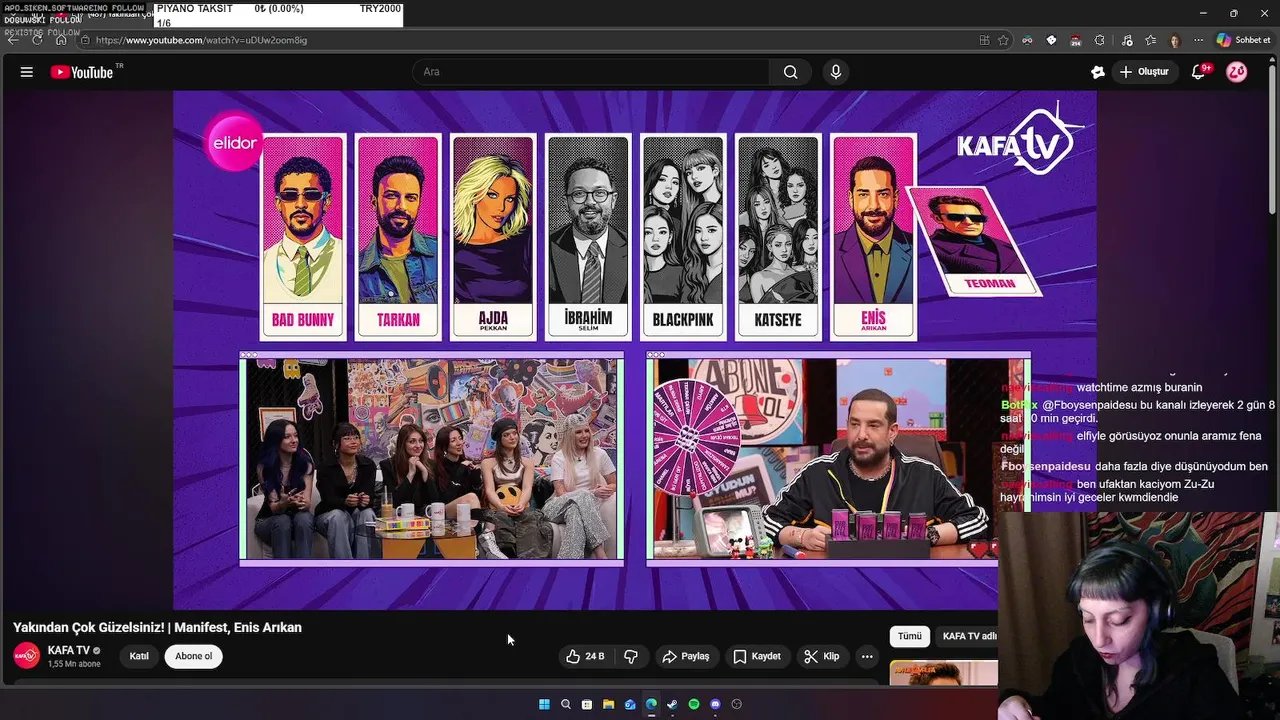Open the KAFA TV channel name link

pos(69,650)
